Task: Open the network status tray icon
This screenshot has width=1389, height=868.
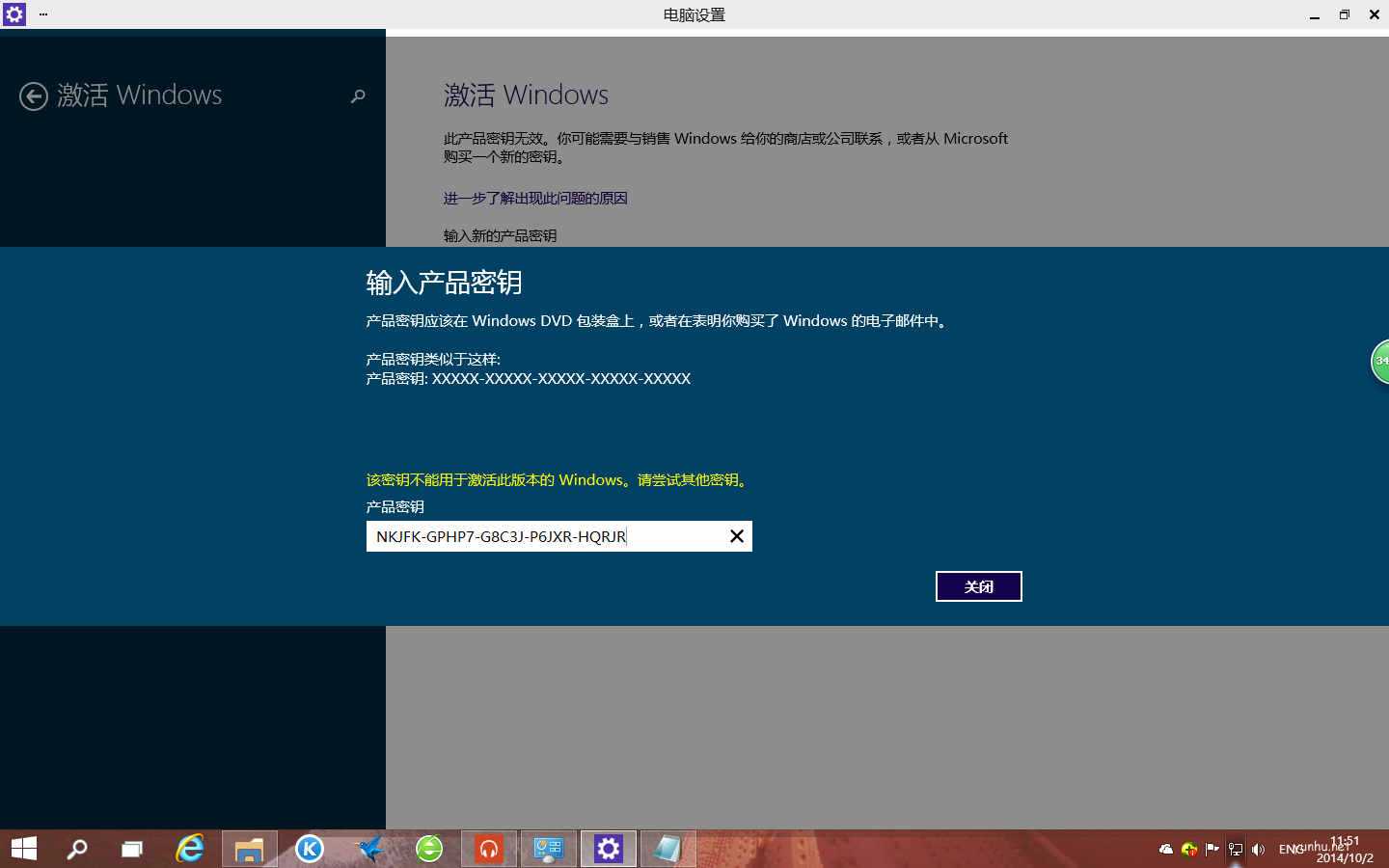Action: [1235, 849]
